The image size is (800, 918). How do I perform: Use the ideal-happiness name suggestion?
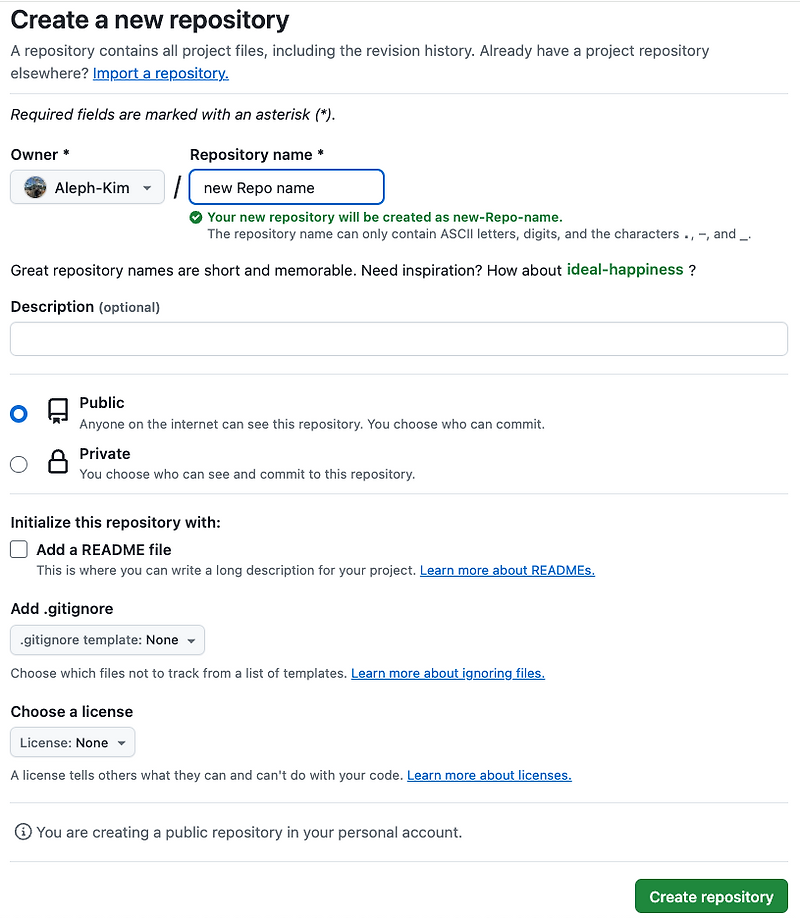tap(625, 270)
